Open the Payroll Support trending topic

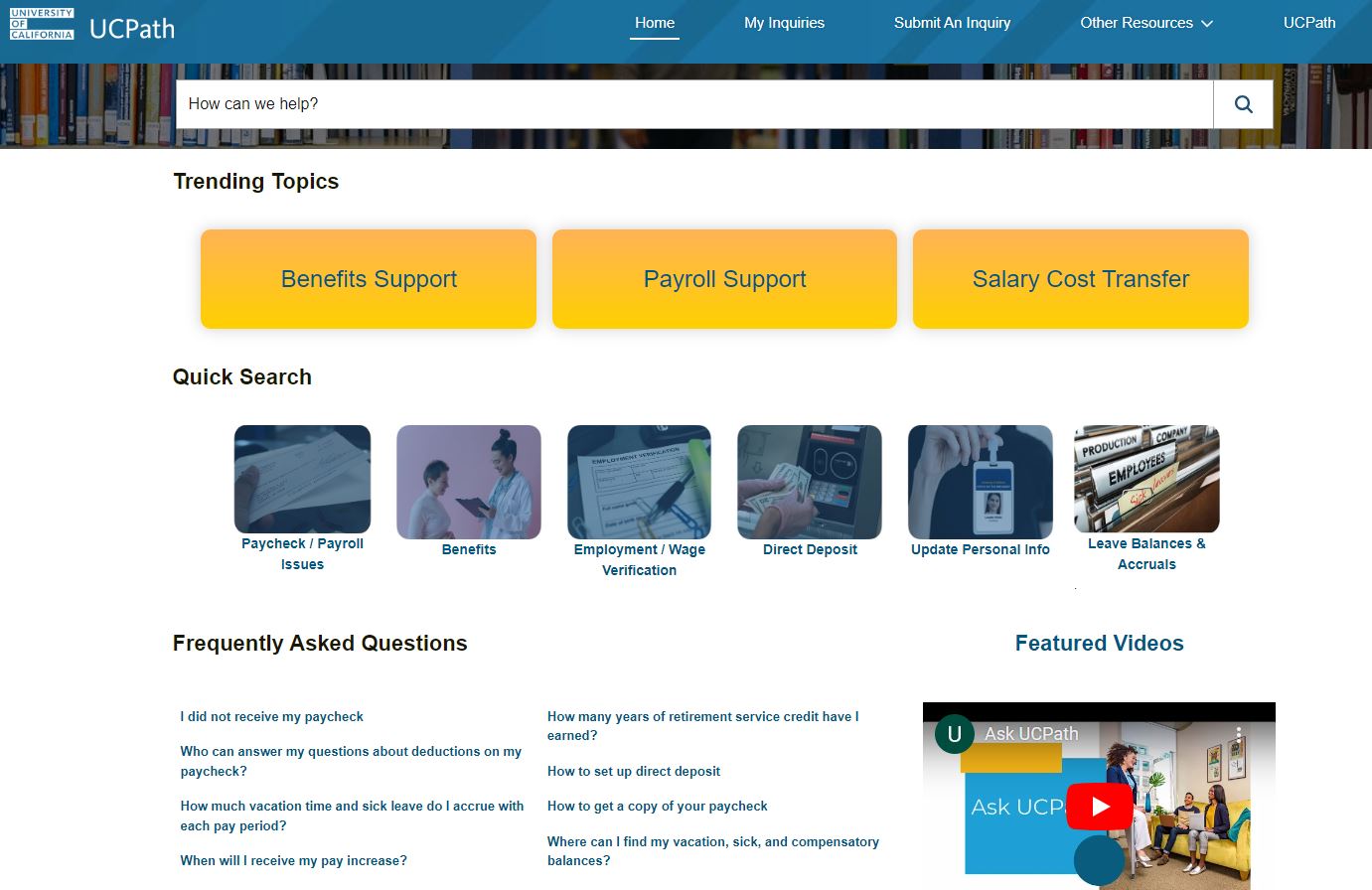click(724, 279)
